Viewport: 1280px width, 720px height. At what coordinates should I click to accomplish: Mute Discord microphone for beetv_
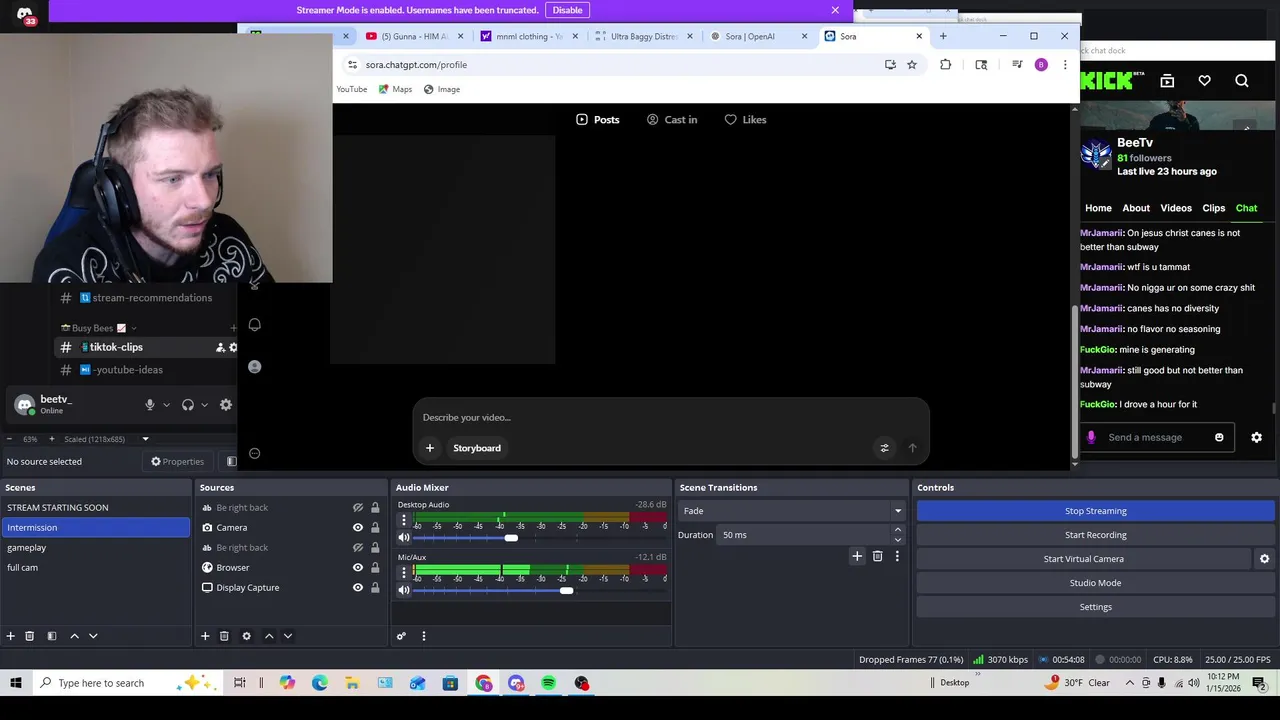(x=150, y=405)
